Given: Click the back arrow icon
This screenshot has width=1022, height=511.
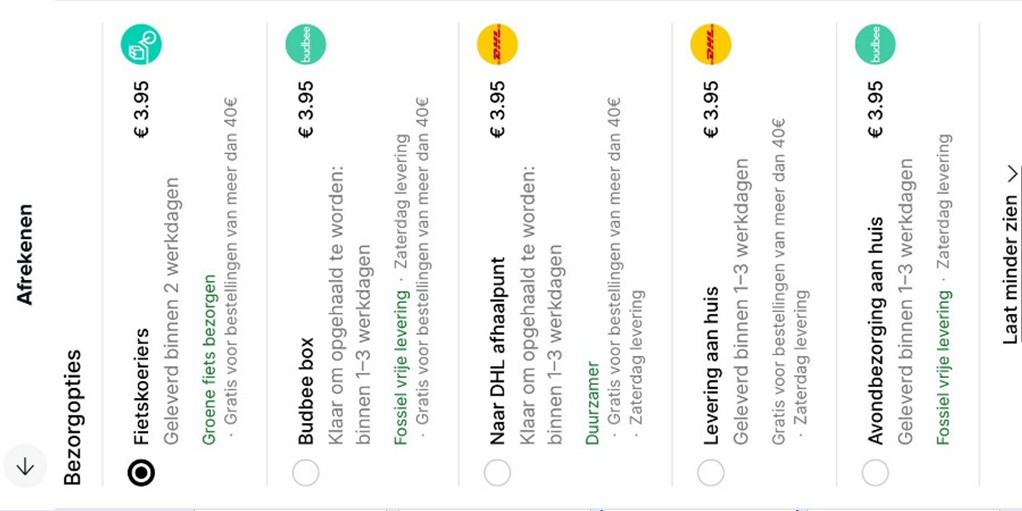Looking at the screenshot, I should pos(25,466).
